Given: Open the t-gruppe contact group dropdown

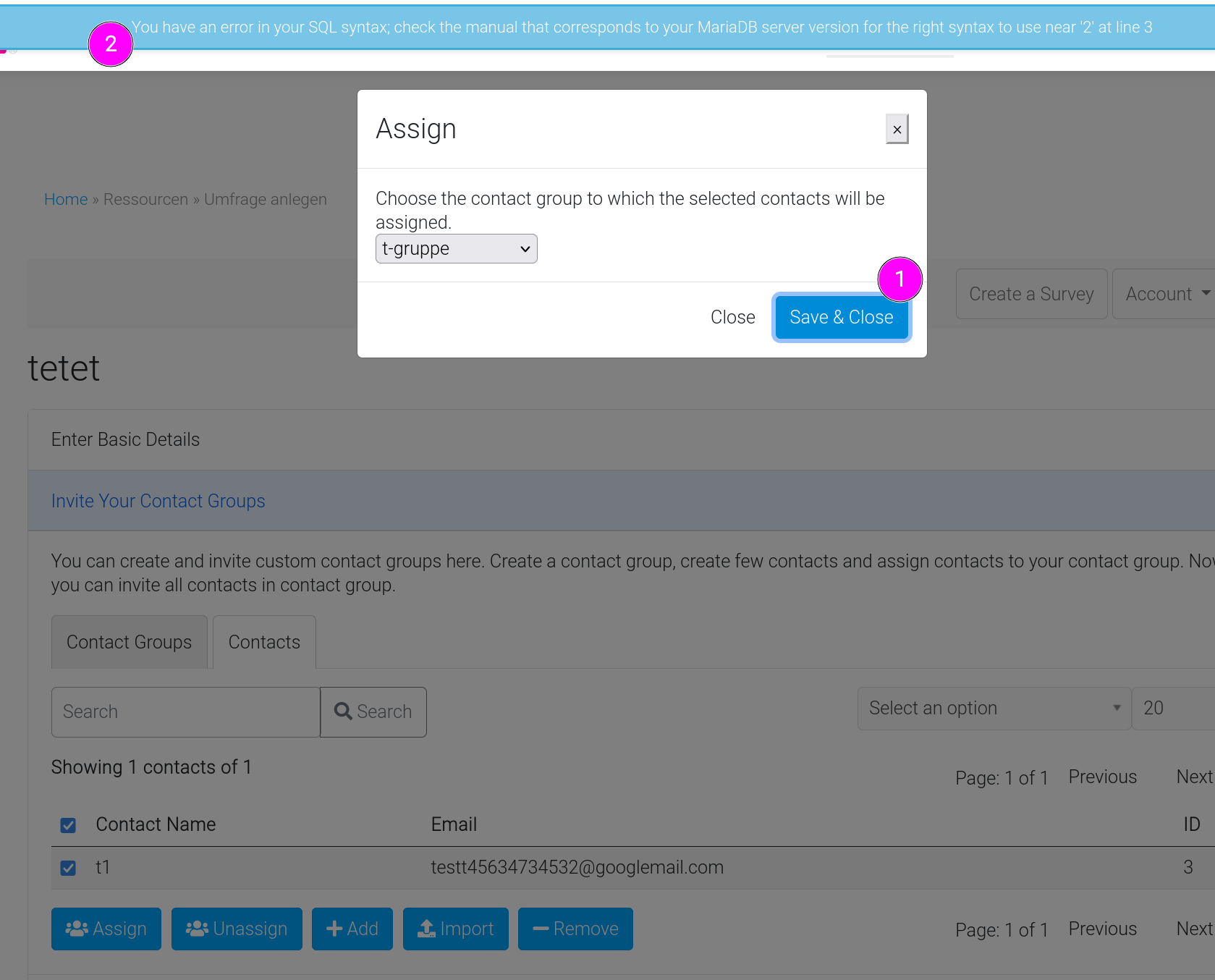Looking at the screenshot, I should 456,249.
